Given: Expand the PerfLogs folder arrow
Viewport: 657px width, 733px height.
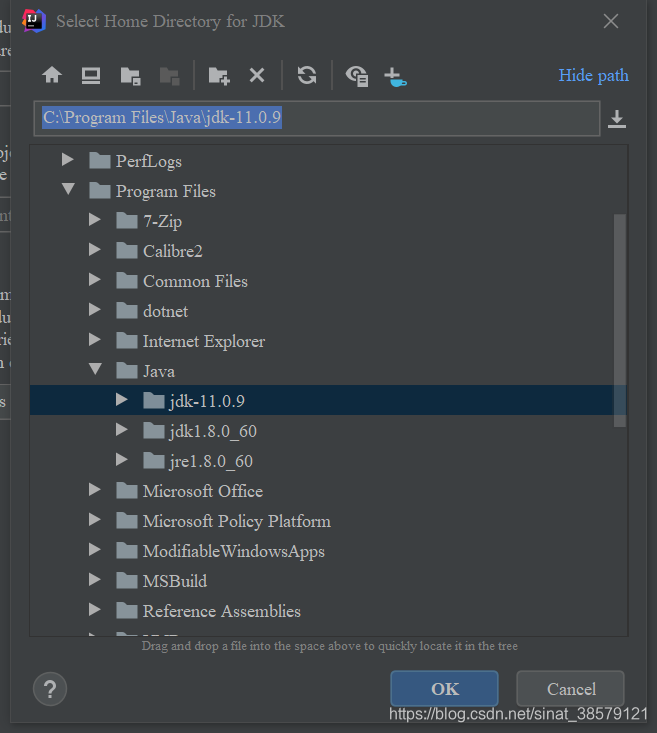Looking at the screenshot, I should click(68, 160).
